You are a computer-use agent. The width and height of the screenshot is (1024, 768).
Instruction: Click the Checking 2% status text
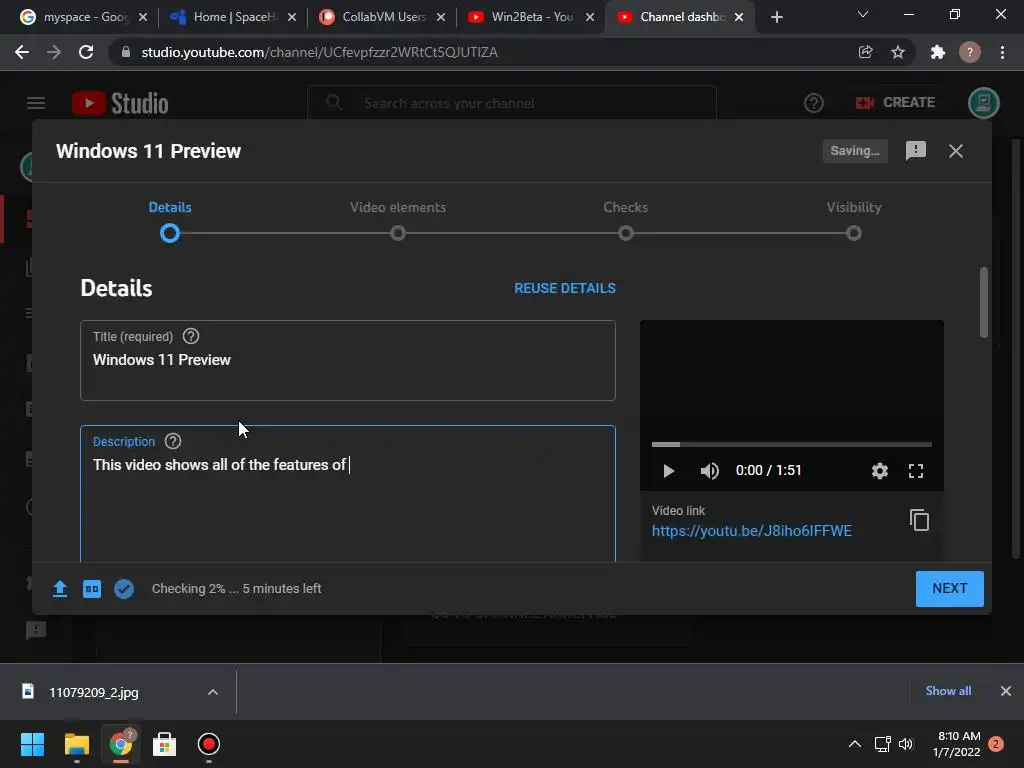click(x=236, y=588)
